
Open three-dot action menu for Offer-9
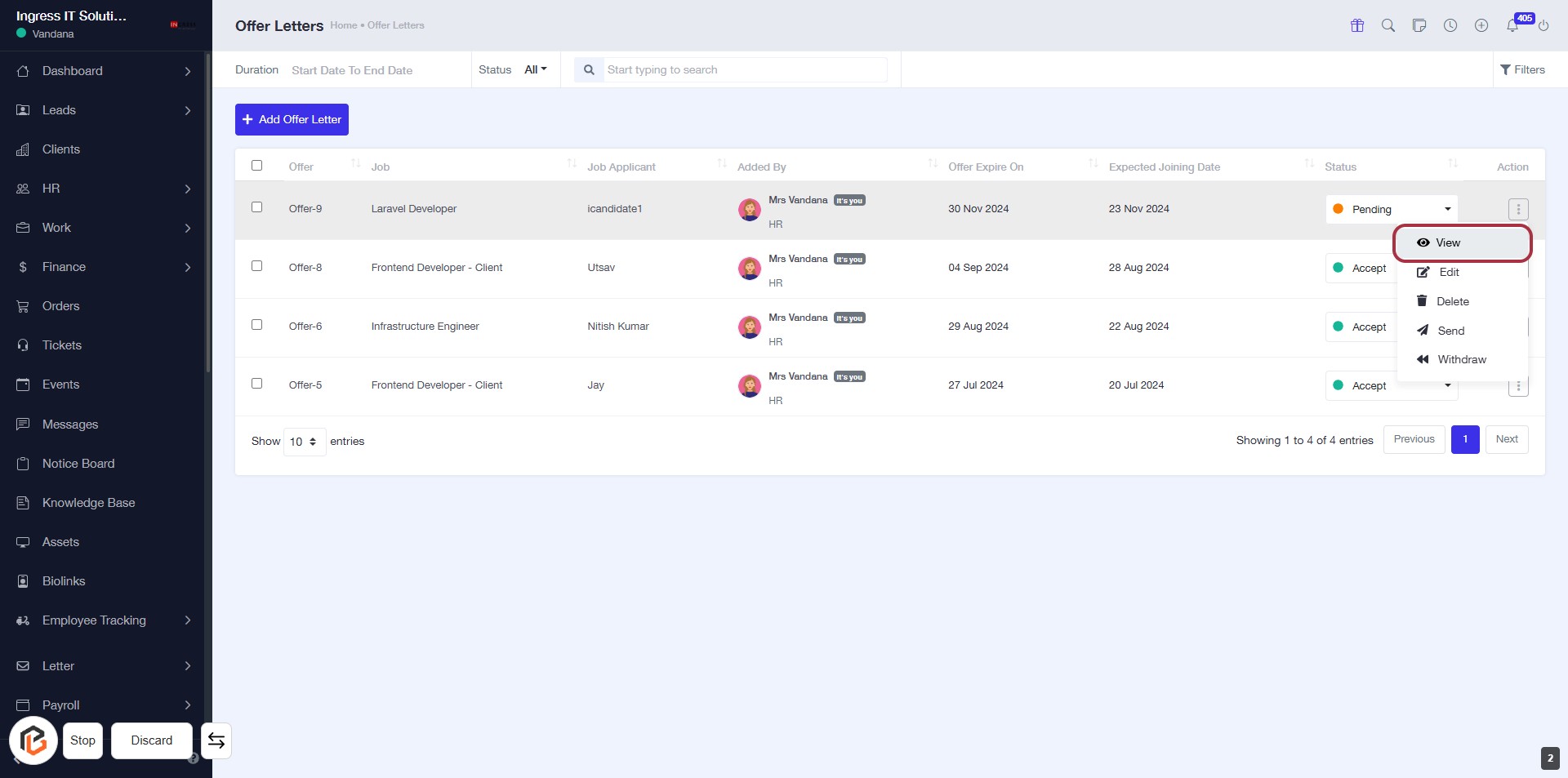pos(1517,210)
